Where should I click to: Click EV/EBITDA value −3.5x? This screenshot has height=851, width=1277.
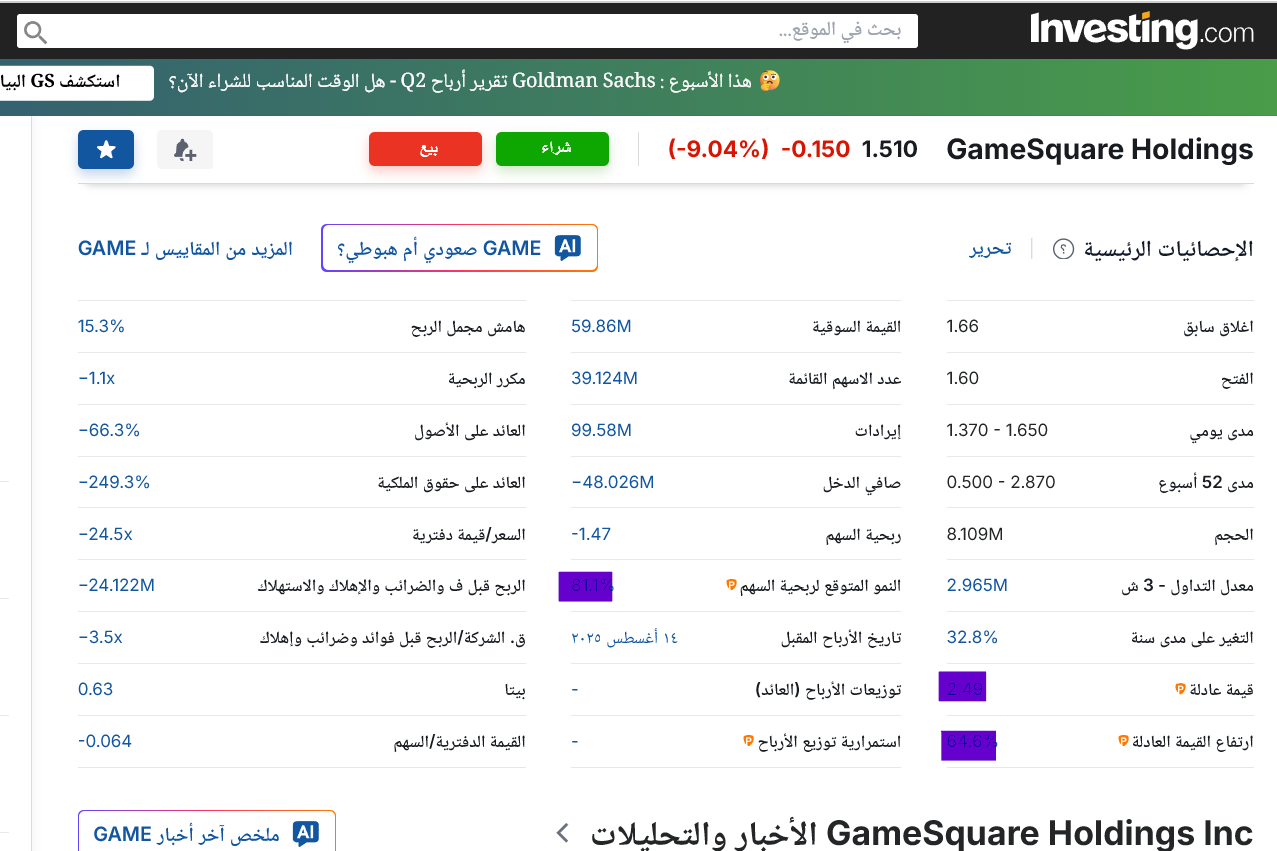pyautogui.click(x=100, y=638)
